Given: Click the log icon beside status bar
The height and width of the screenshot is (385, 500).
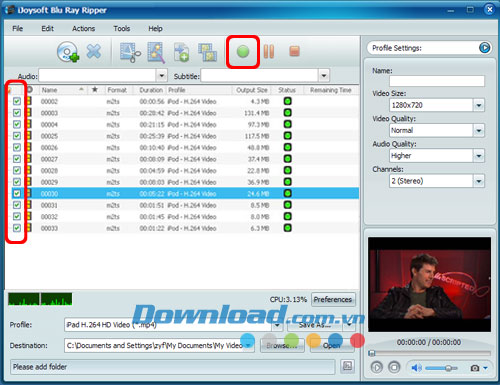Looking at the screenshot, I should (x=347, y=366).
